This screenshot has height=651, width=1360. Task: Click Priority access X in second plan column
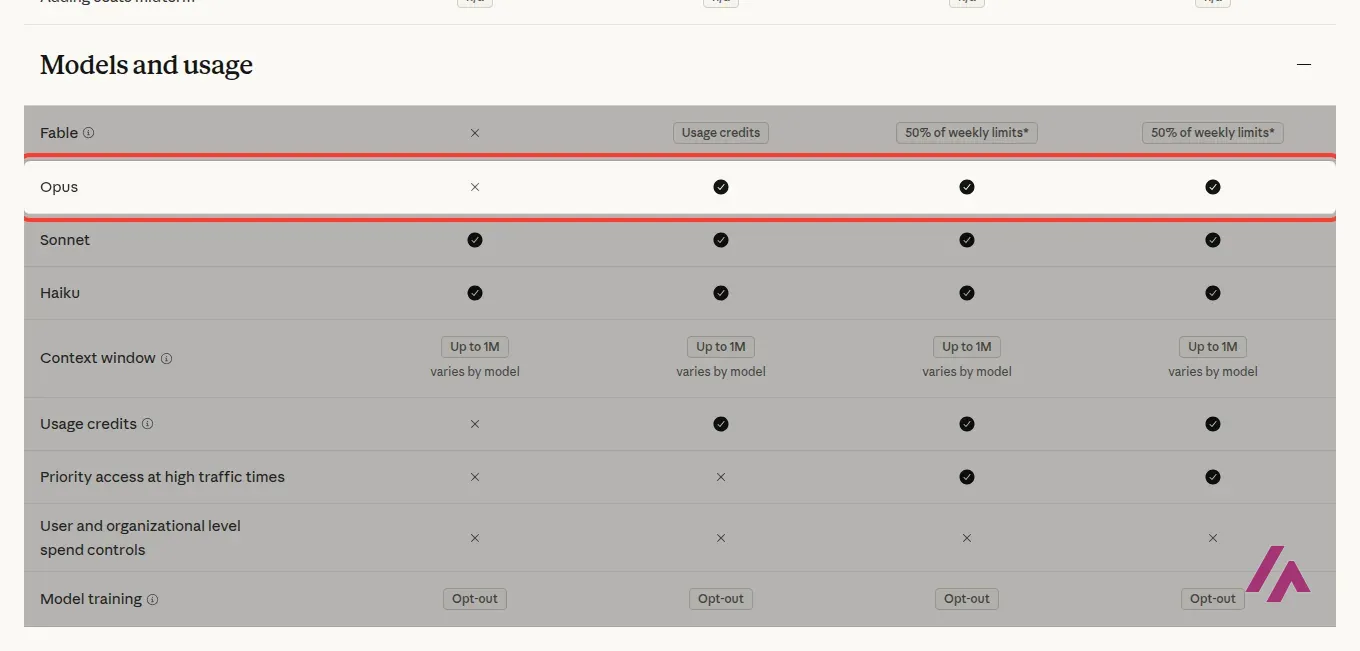(x=721, y=477)
